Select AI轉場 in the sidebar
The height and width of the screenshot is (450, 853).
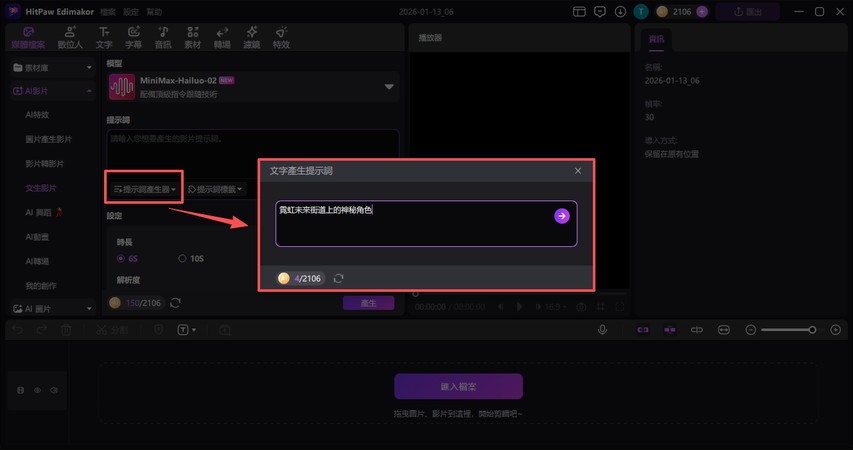37,261
